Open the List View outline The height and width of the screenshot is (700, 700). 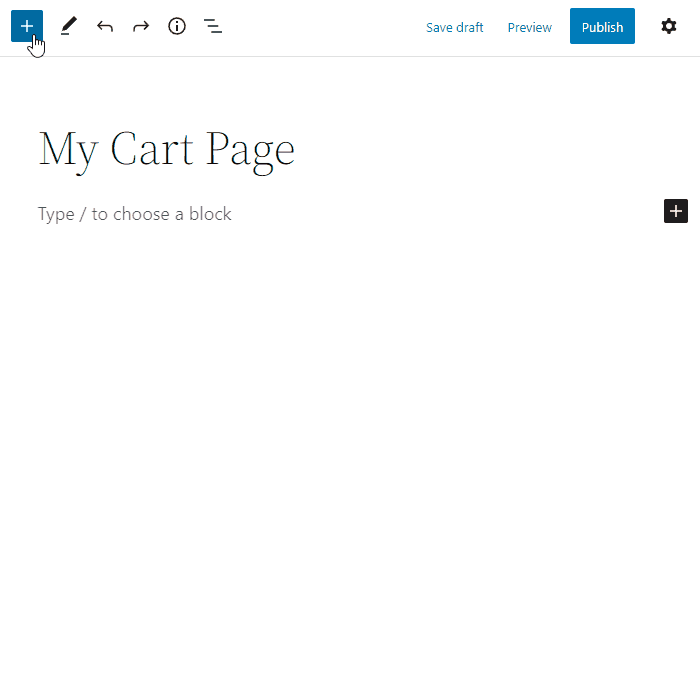click(213, 26)
